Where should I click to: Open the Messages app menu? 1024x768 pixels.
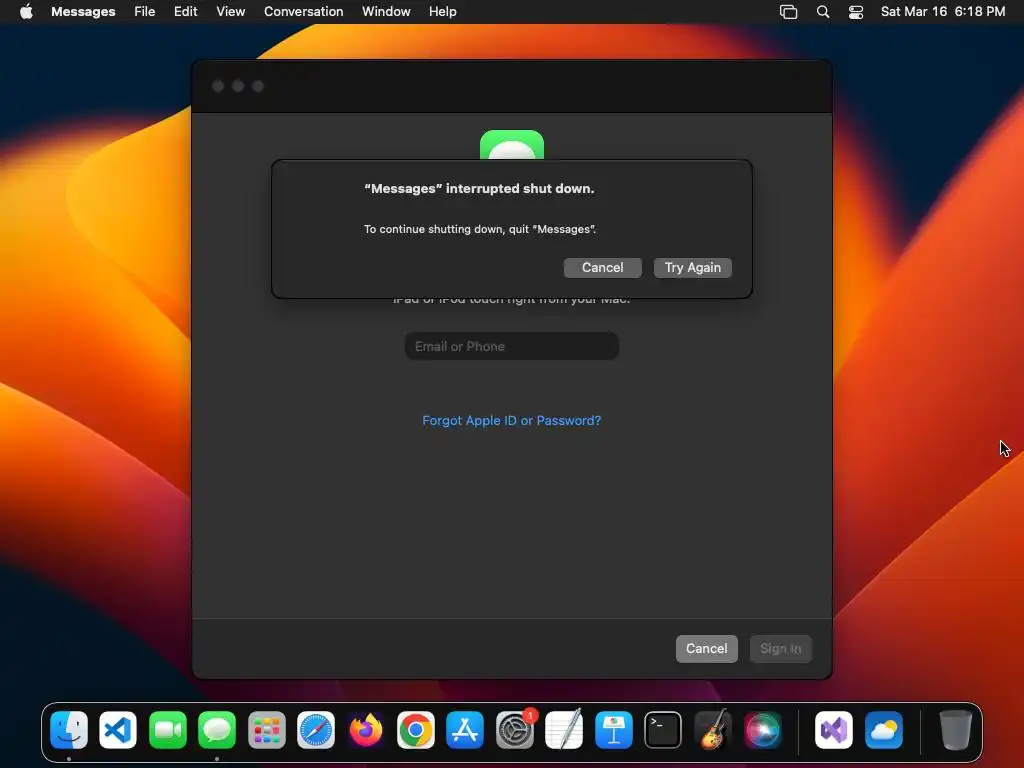click(83, 12)
